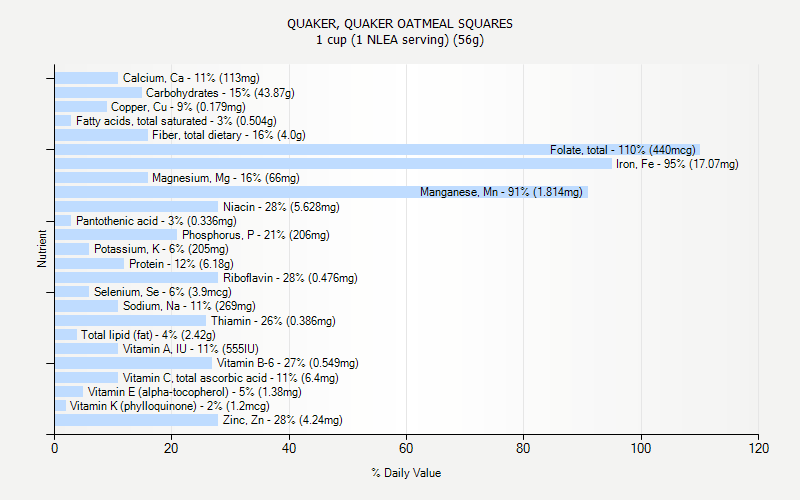Click the '% Daily Value' x-axis title
Viewport: 800px width, 500px height.
406,473
